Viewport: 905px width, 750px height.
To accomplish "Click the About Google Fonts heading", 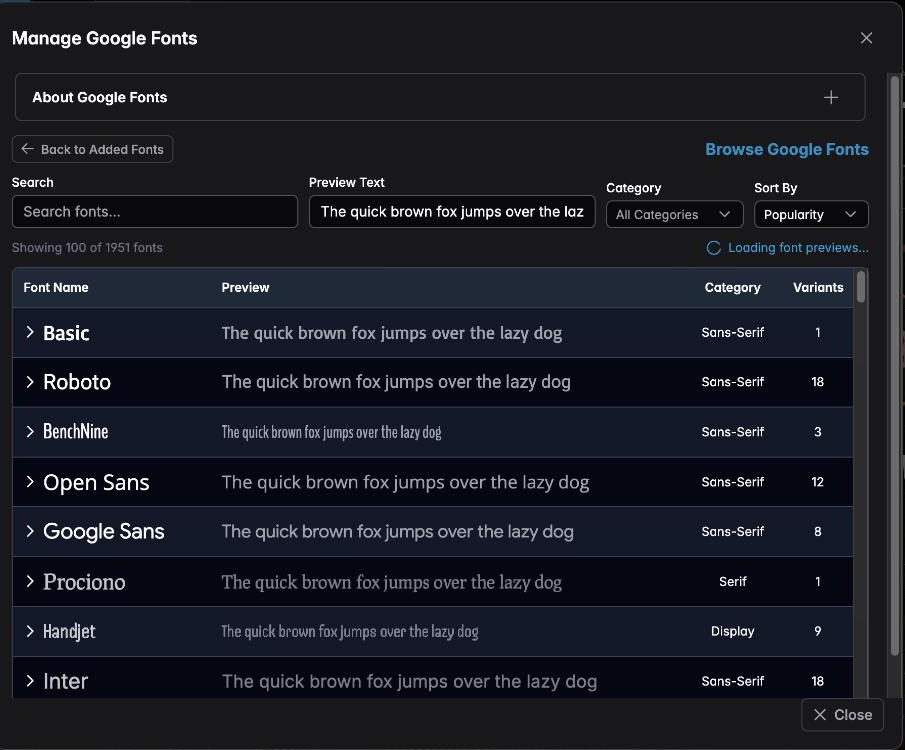I will click(100, 98).
